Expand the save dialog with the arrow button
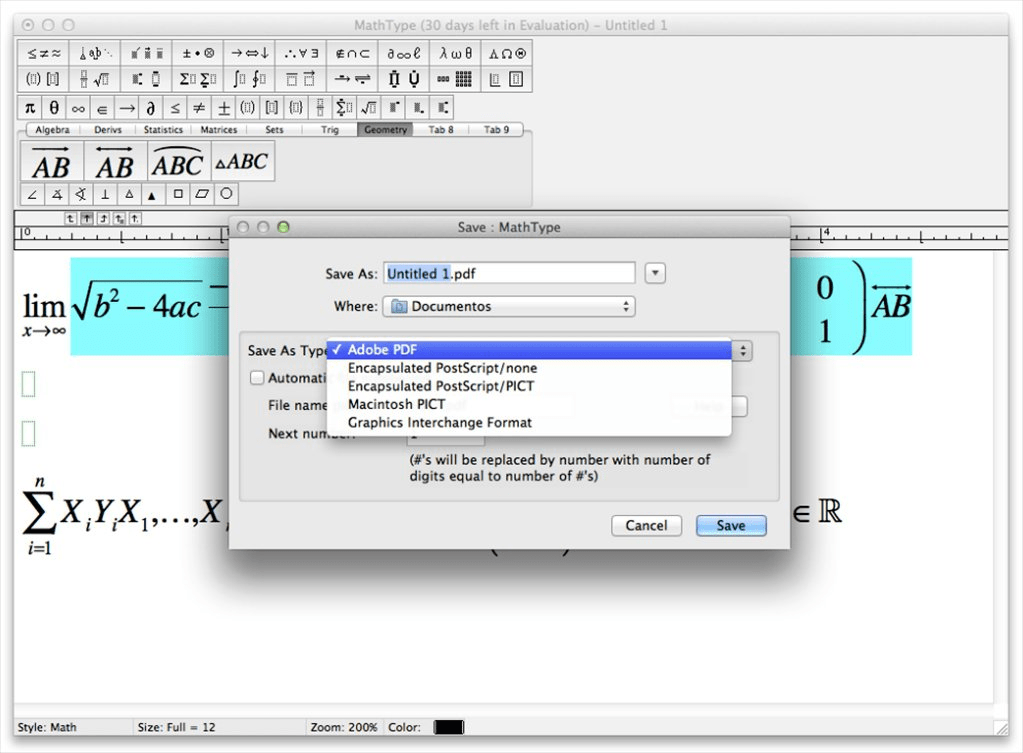 pos(655,273)
